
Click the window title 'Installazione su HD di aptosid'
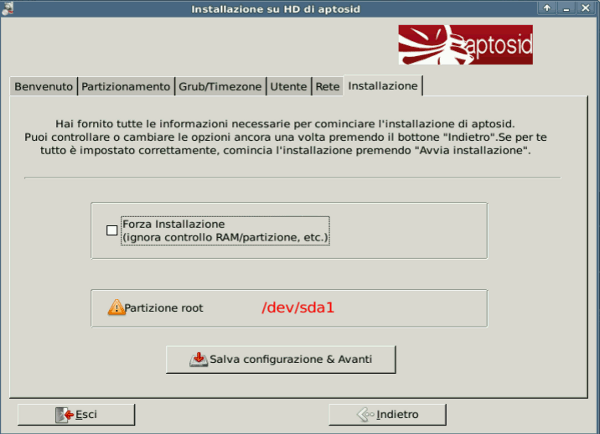click(276, 9)
